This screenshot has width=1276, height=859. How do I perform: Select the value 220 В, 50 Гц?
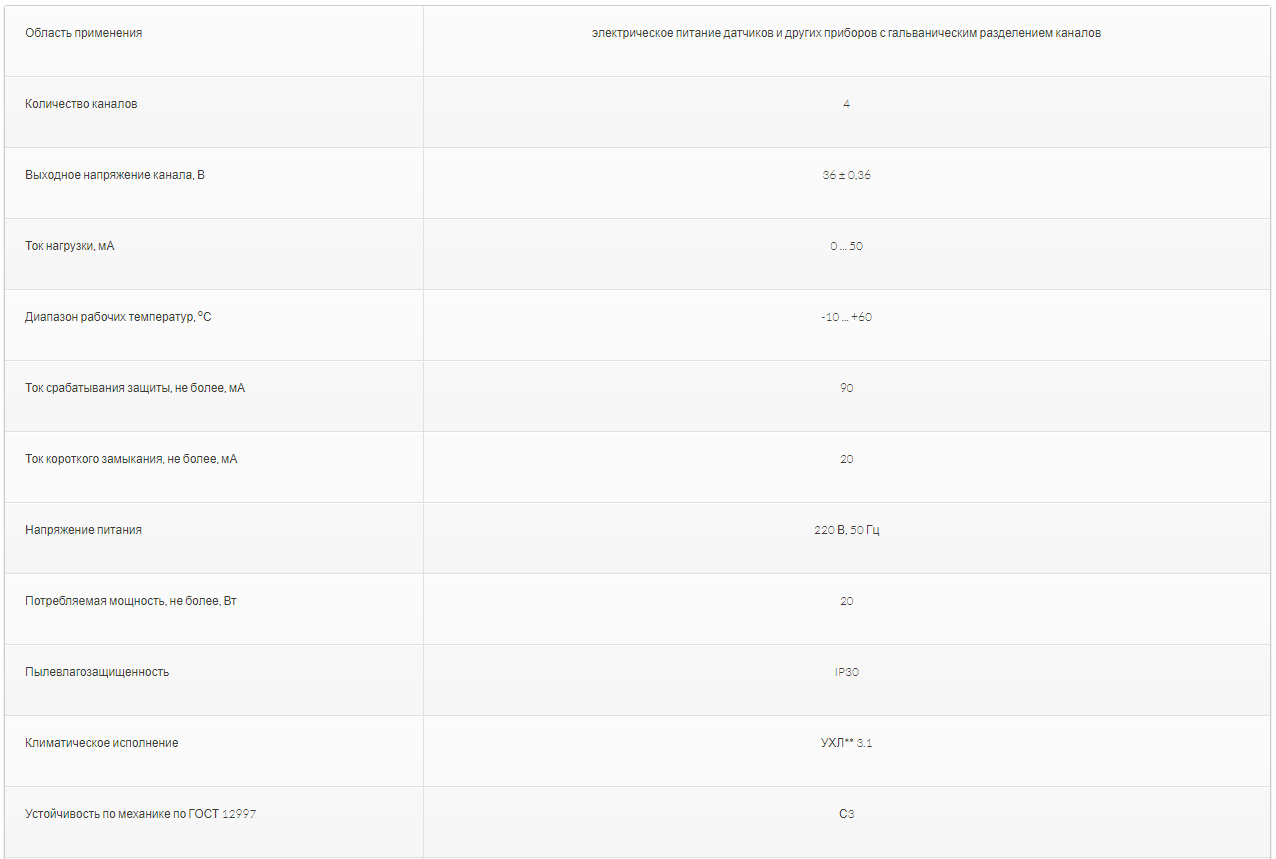tap(846, 530)
